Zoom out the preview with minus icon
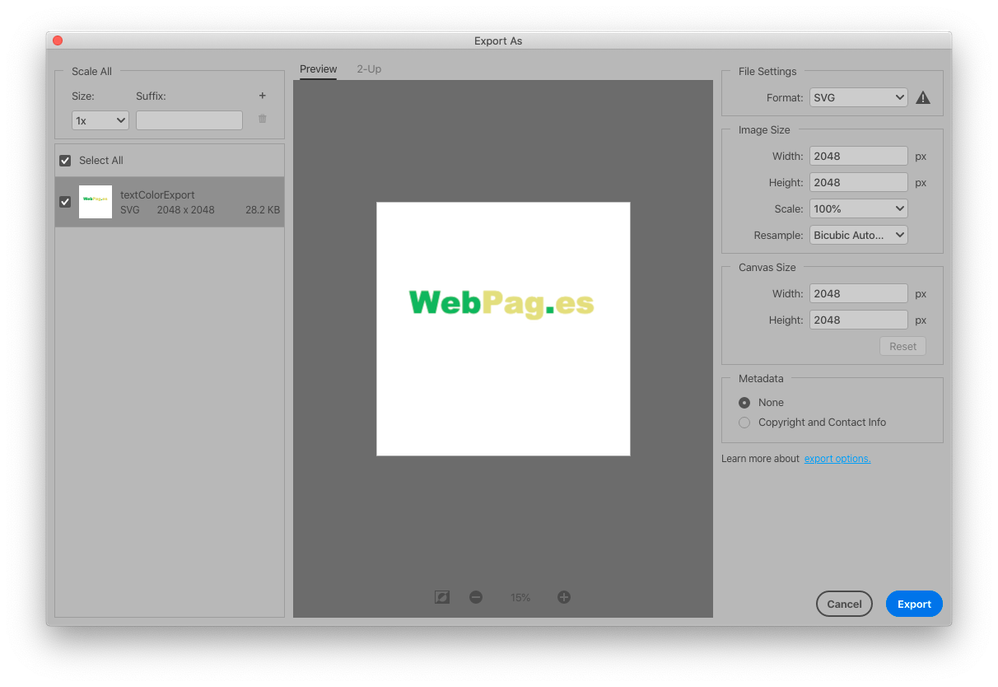This screenshot has height=687, width=998. [x=476, y=597]
